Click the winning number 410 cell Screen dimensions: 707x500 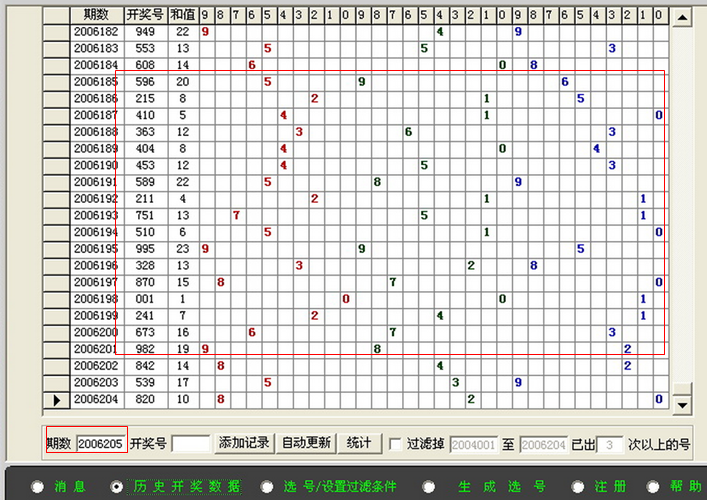146,115
